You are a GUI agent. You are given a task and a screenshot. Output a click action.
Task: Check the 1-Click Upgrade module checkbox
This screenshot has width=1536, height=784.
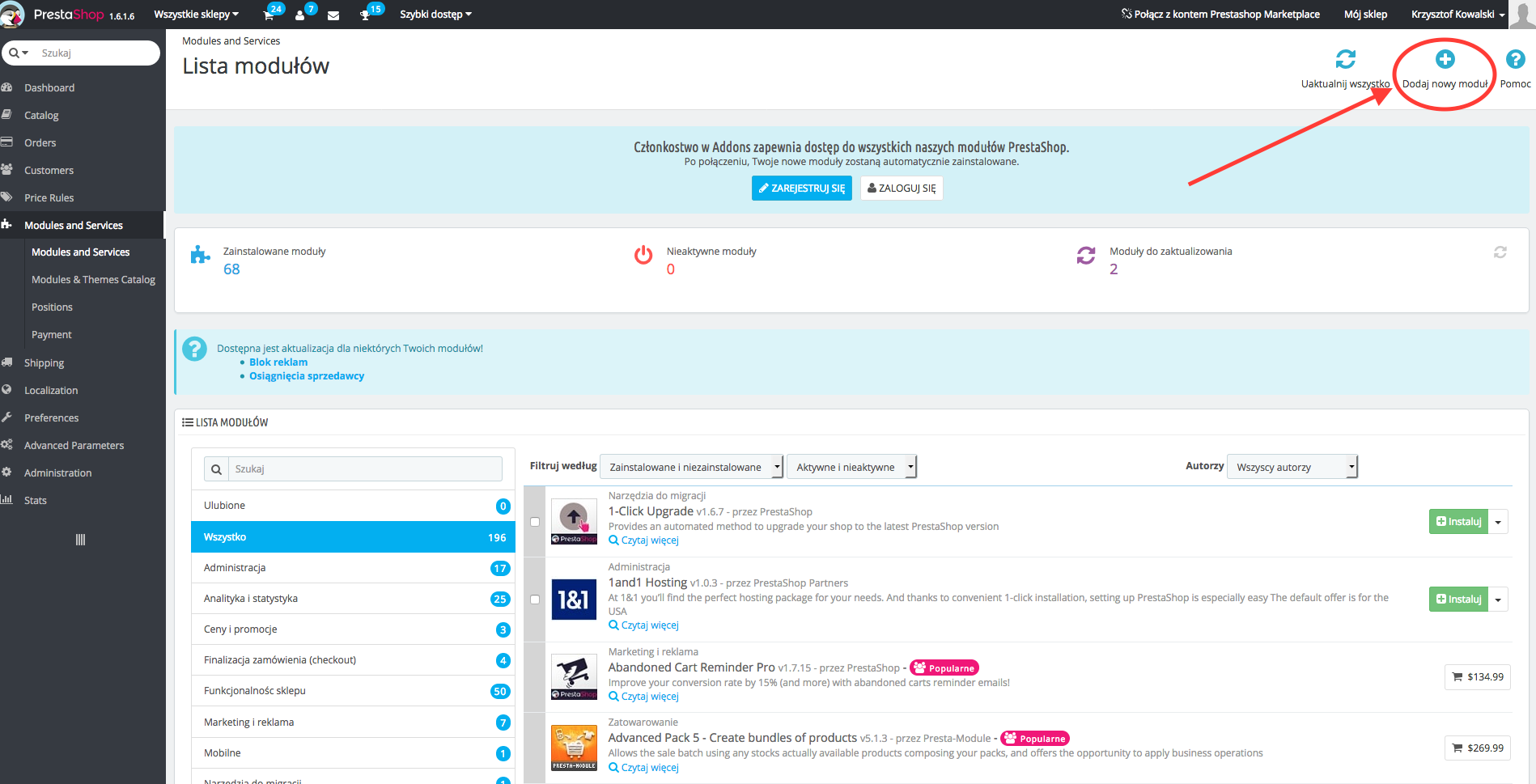535,522
